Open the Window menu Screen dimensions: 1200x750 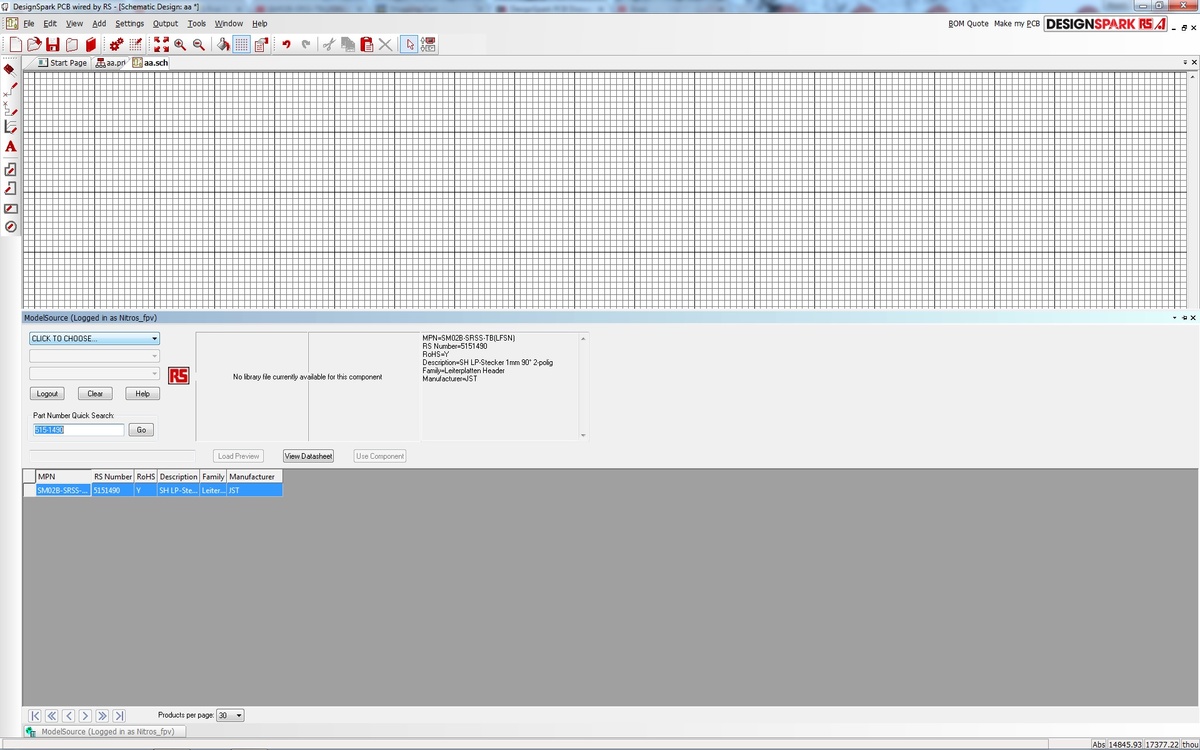coord(229,23)
